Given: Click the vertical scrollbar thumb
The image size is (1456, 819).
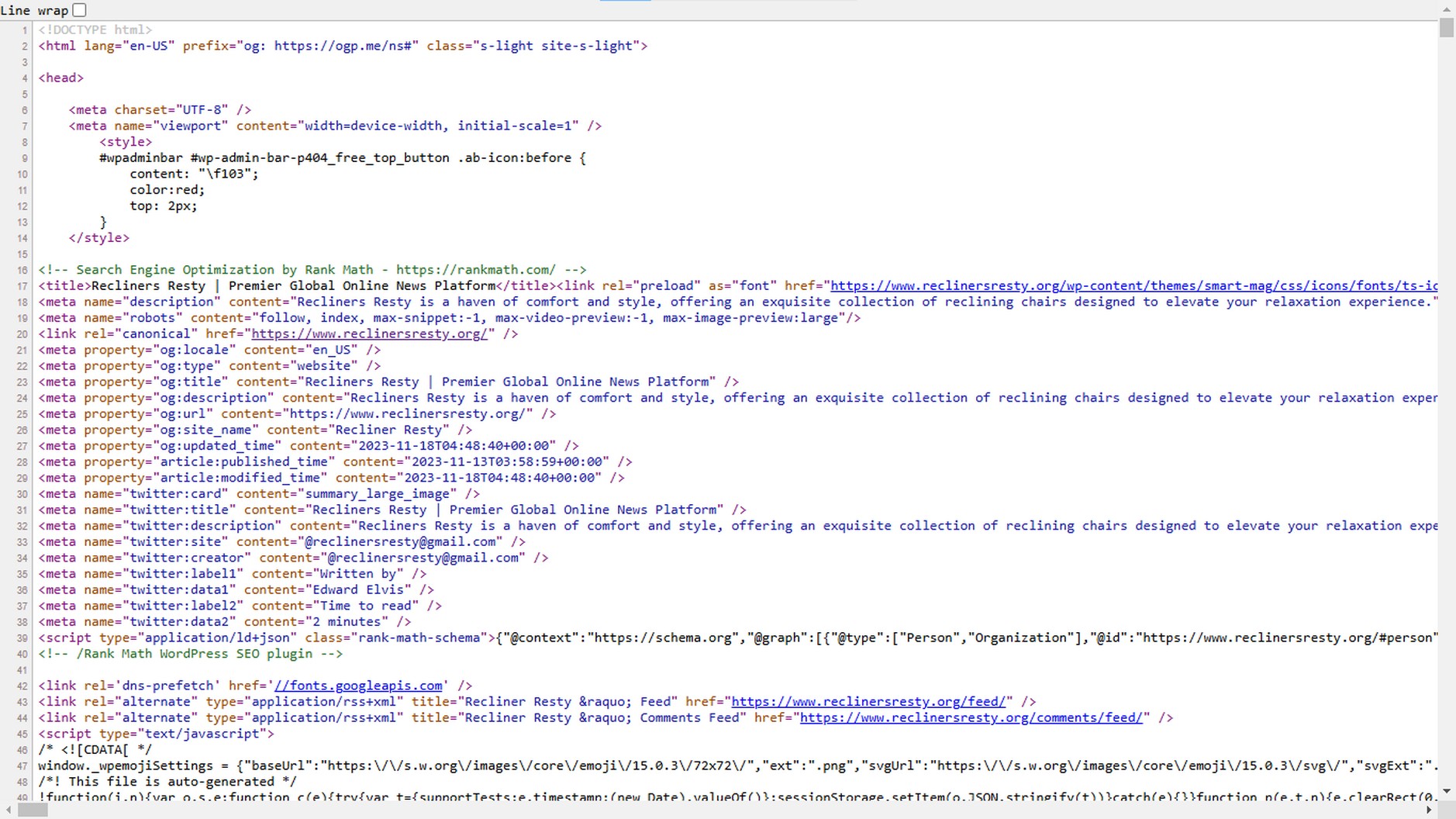Looking at the screenshot, I should [x=1447, y=27].
